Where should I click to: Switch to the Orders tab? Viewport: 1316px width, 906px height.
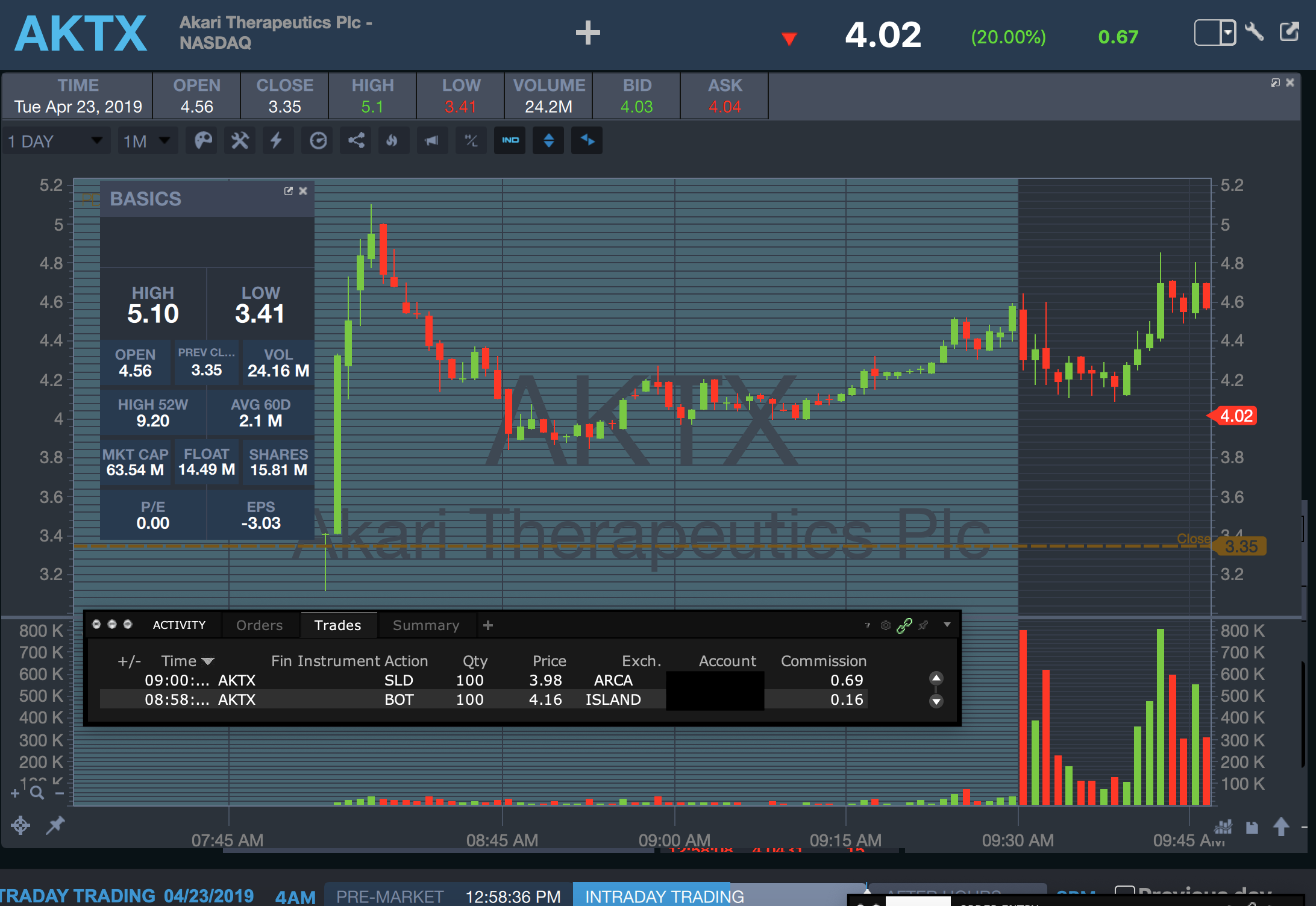[x=259, y=625]
